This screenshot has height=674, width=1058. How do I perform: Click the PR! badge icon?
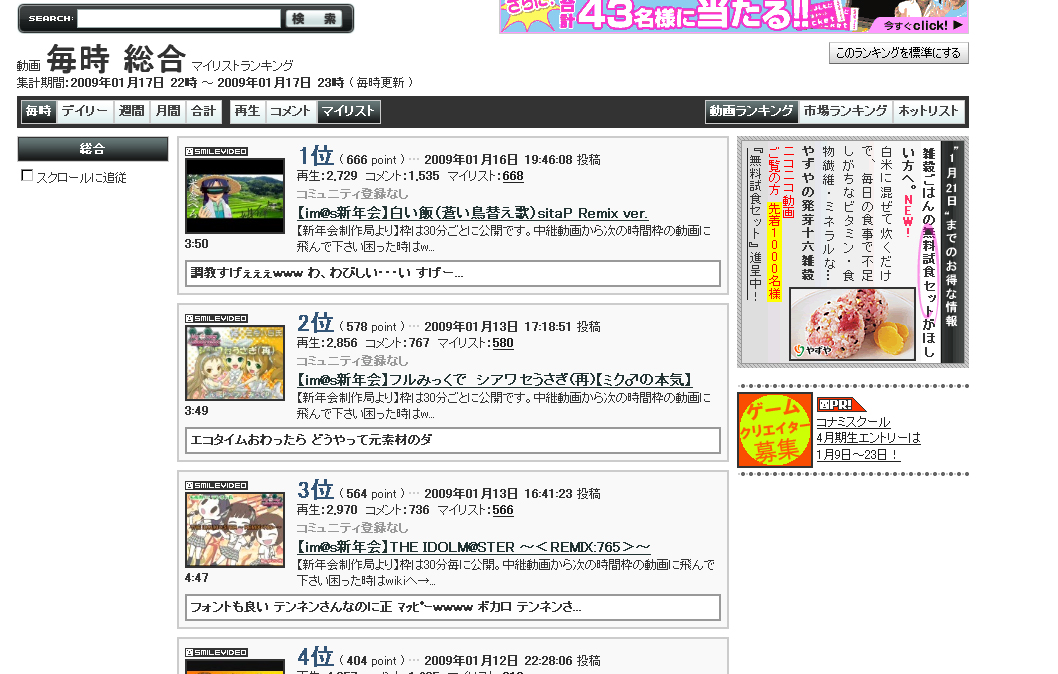click(x=841, y=405)
